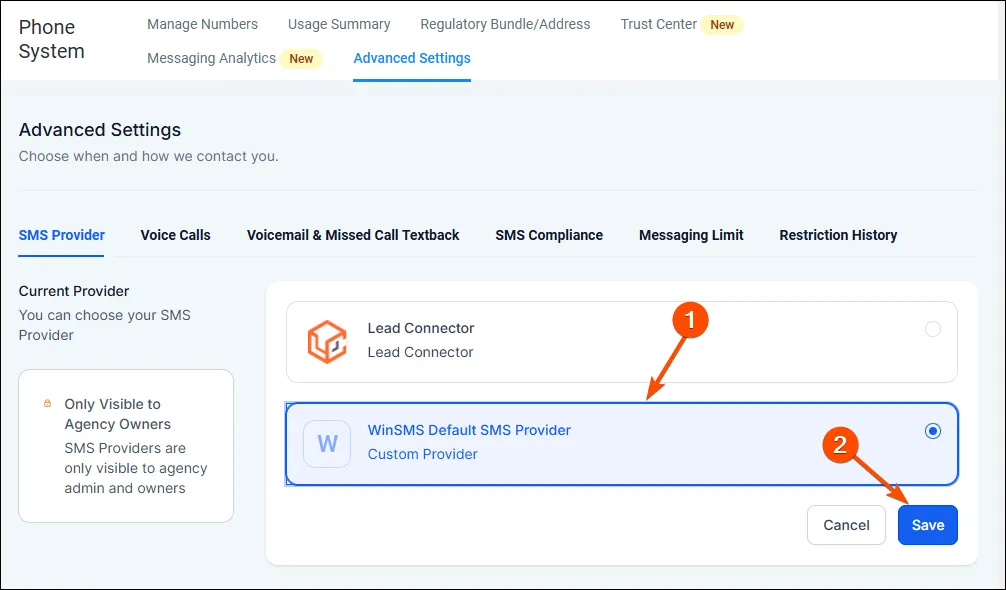Click the Lead Connector provider name

[x=421, y=328]
